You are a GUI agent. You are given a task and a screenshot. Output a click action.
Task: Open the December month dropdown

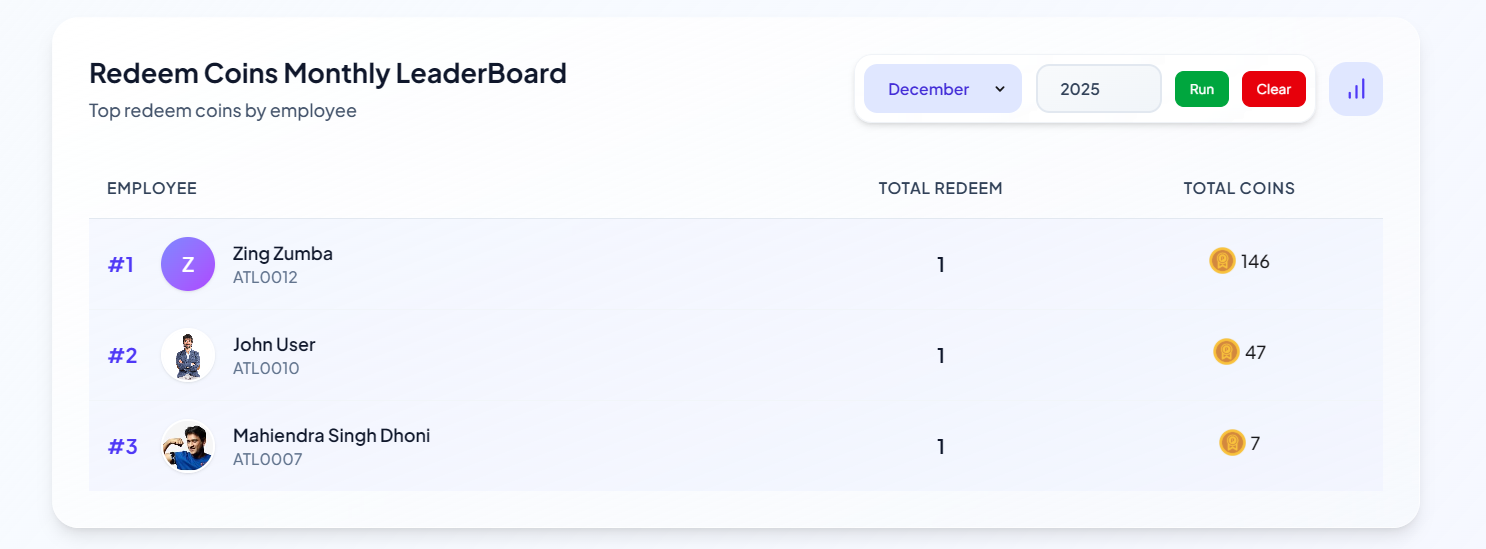tap(929, 89)
